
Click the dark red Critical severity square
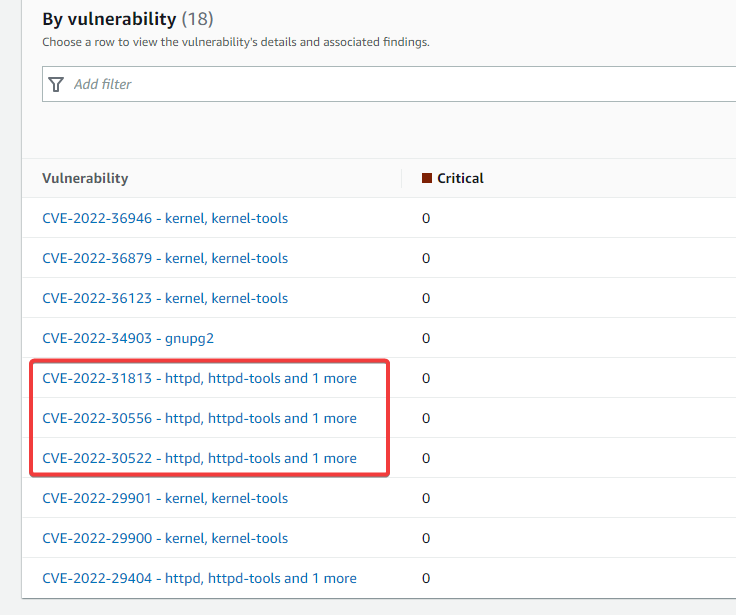click(x=427, y=178)
